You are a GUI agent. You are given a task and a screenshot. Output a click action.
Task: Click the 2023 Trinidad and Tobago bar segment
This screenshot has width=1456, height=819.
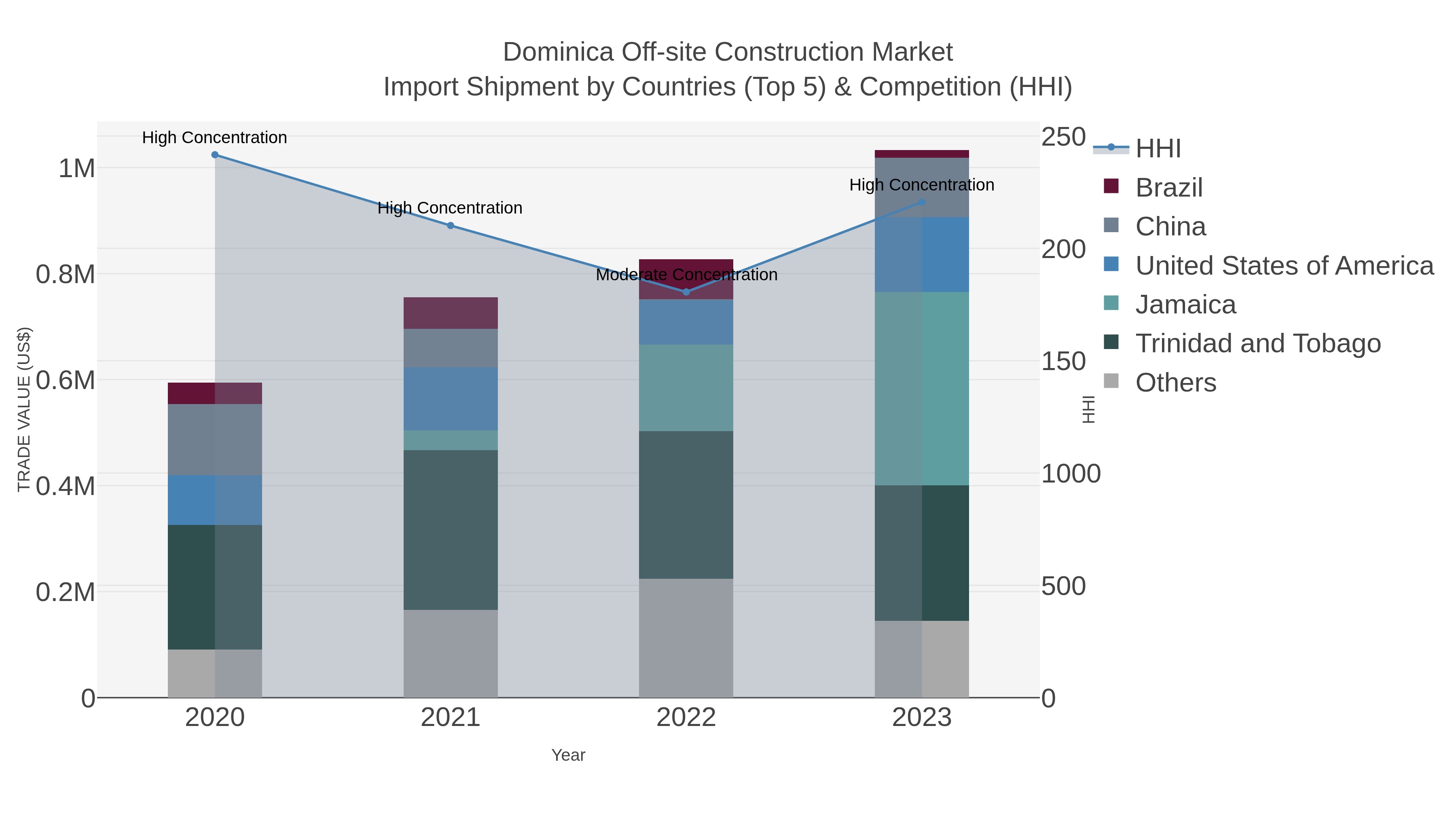(922, 553)
